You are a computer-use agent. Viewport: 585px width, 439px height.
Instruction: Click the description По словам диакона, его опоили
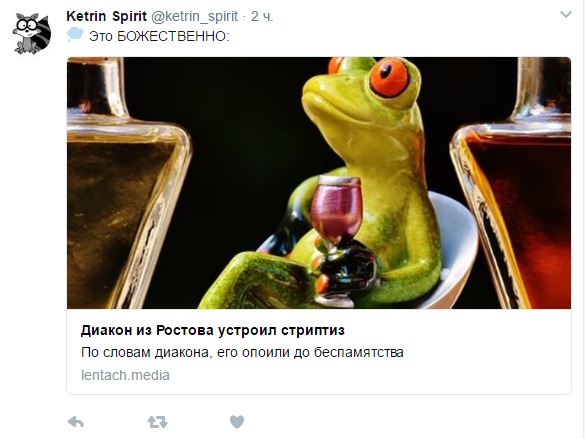tap(242, 352)
